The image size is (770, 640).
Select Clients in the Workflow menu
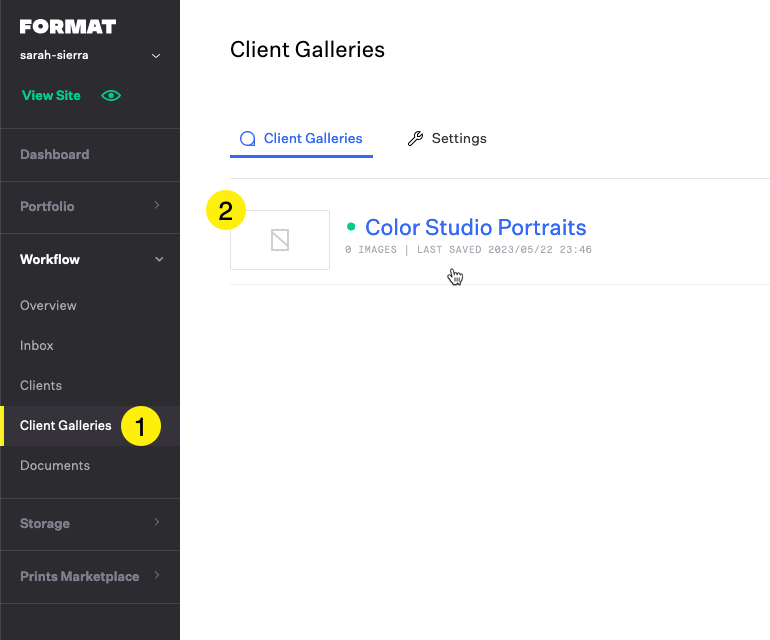[x=41, y=386]
